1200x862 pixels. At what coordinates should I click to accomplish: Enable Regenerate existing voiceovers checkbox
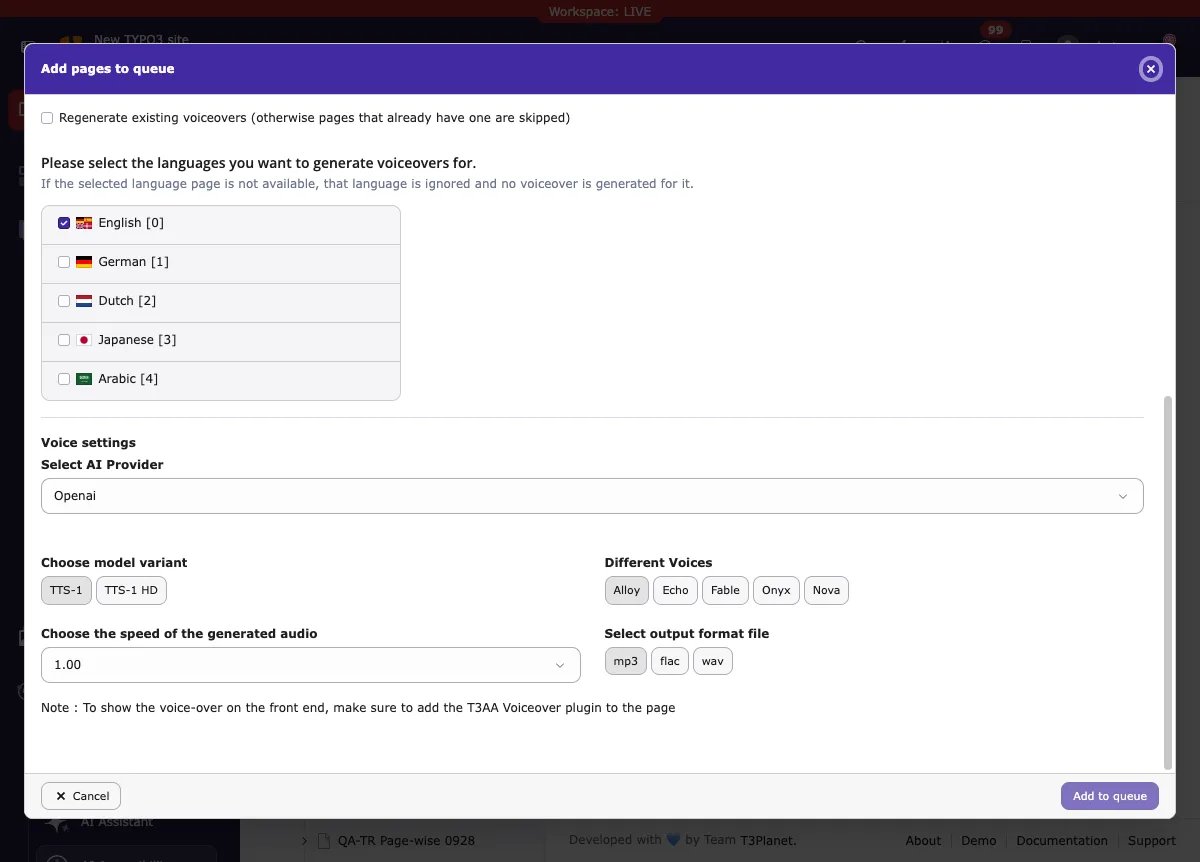[x=47, y=118]
